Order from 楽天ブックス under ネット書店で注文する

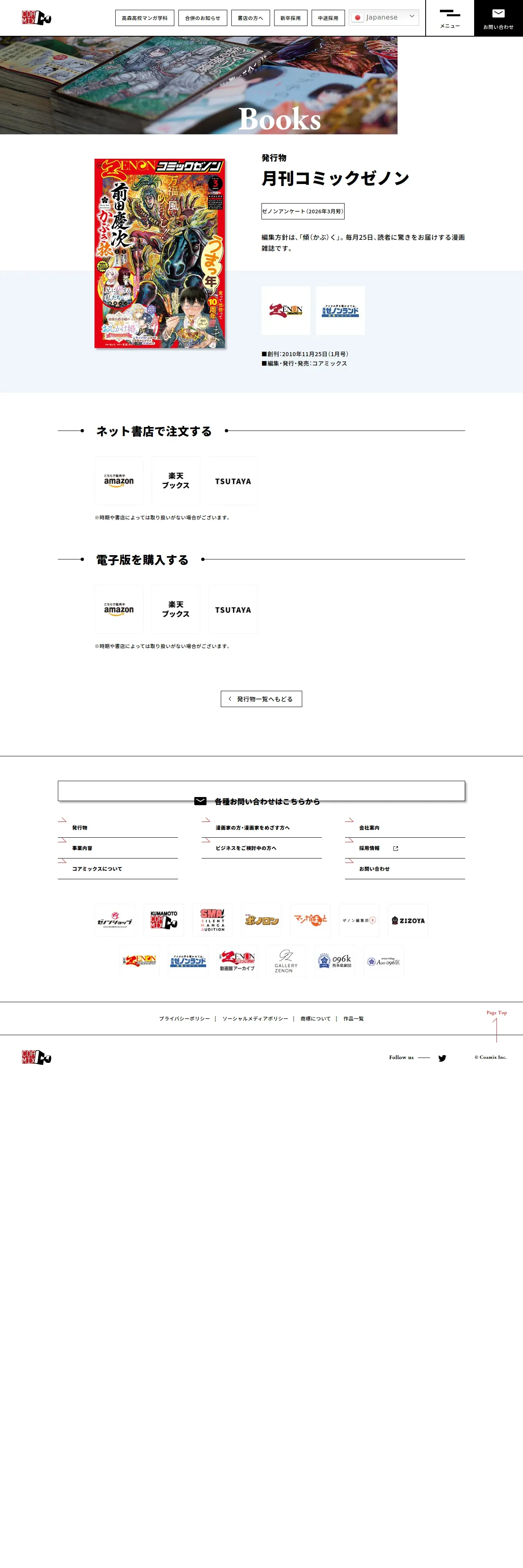176,481
